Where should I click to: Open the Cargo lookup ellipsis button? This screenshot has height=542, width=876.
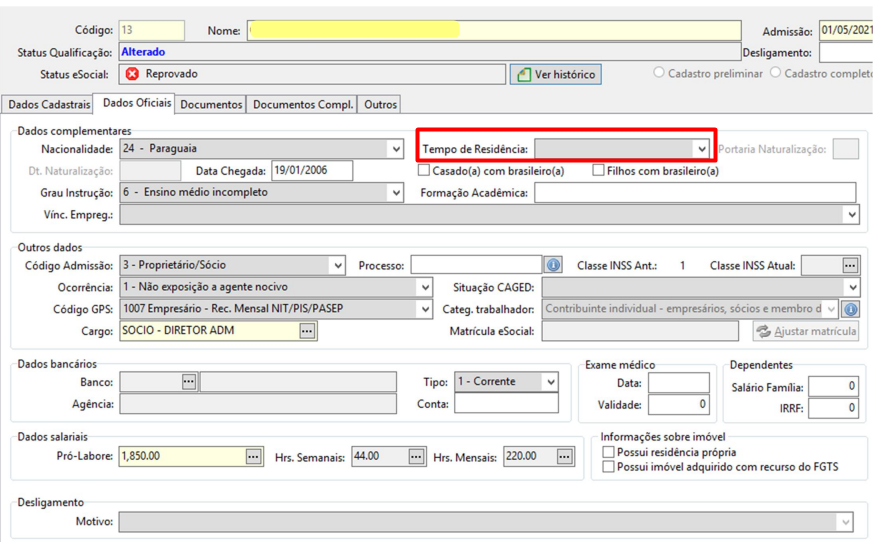307,331
